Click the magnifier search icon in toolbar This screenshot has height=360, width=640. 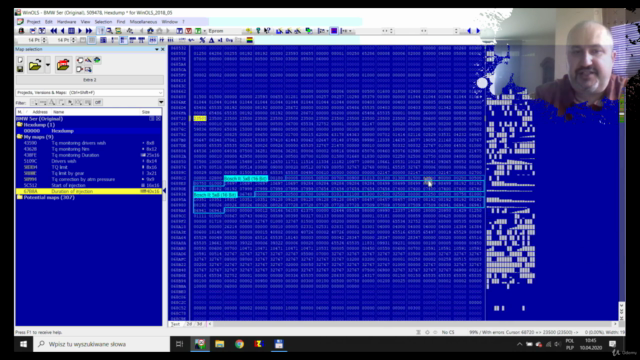click(x=109, y=31)
